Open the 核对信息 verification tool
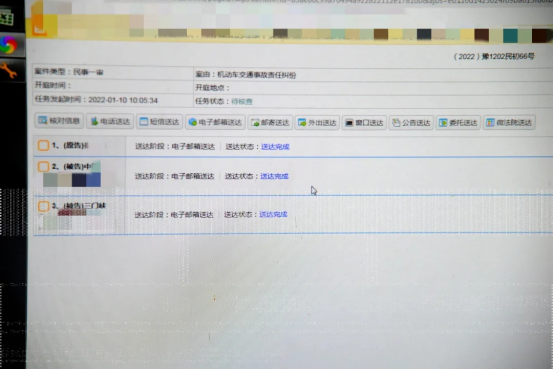The image size is (553, 370). (x=59, y=121)
